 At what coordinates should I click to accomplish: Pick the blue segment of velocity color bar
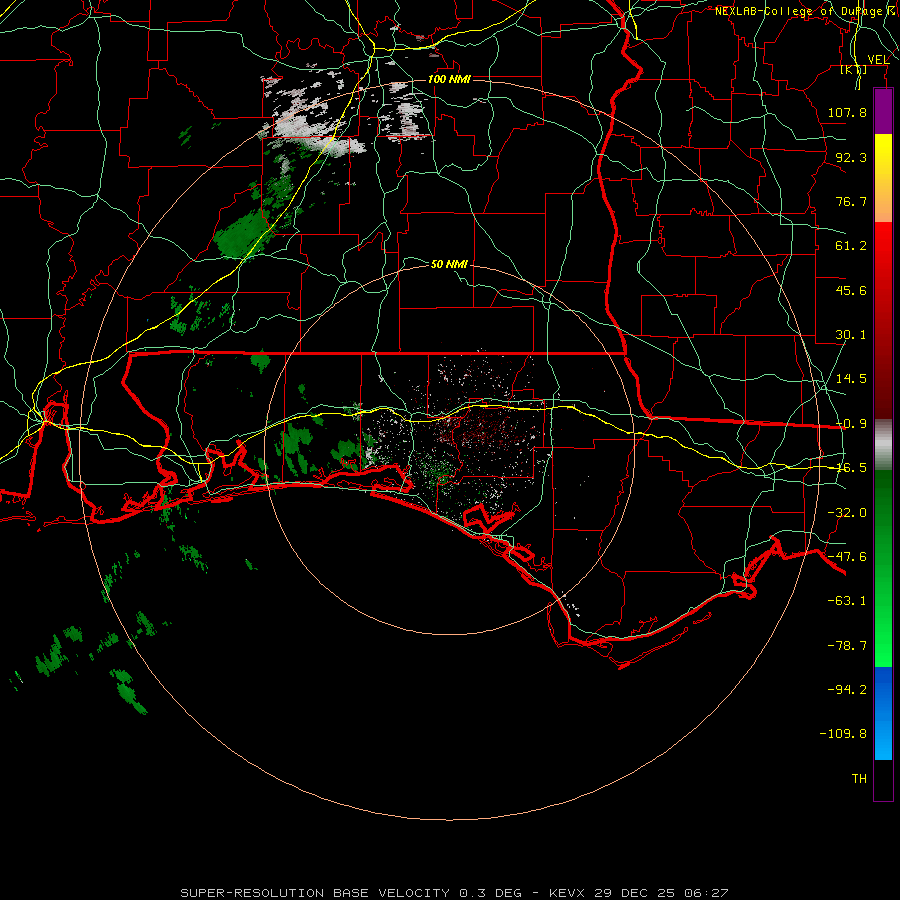point(883,713)
